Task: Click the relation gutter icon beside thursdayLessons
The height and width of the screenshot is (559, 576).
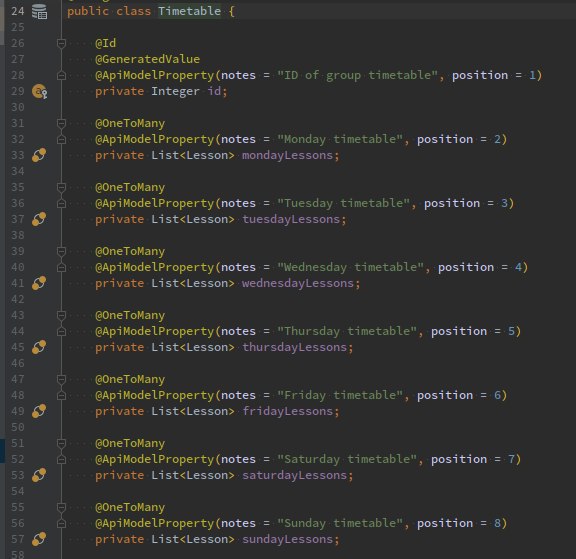Action: [39, 347]
